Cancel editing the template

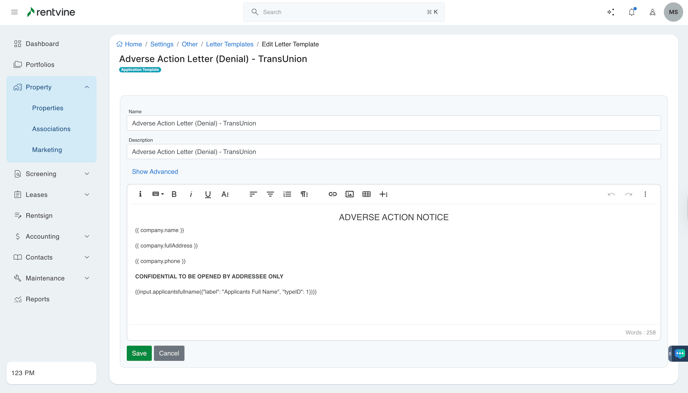[169, 354]
